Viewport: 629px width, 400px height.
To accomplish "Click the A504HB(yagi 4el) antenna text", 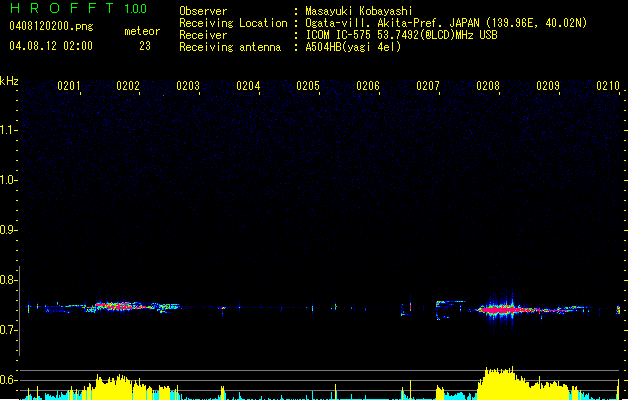I will [353, 47].
